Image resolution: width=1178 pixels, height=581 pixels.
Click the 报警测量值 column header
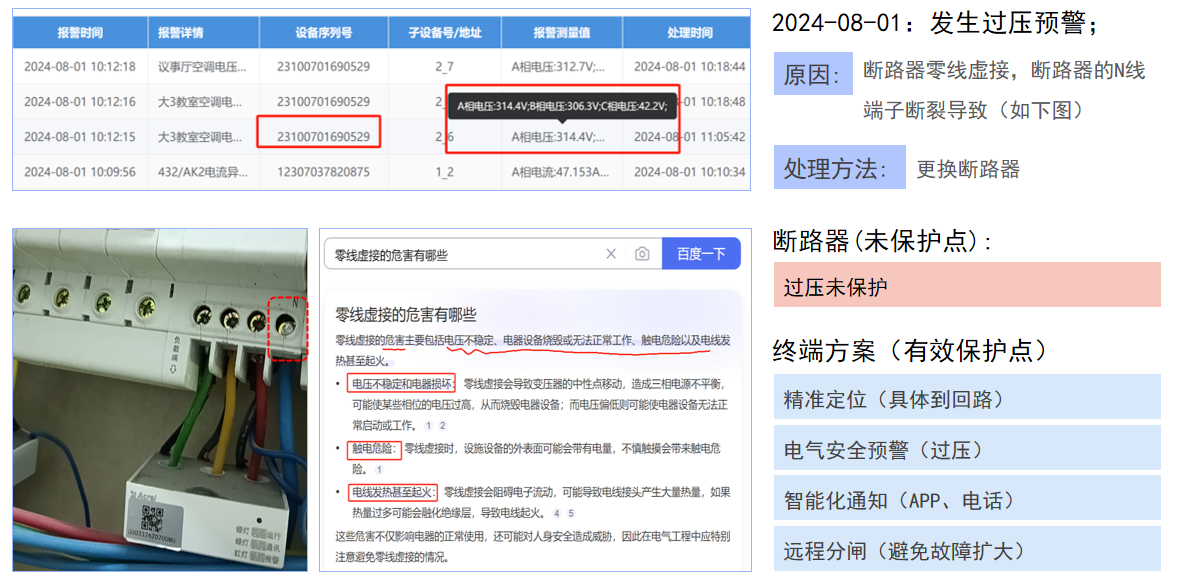561,33
